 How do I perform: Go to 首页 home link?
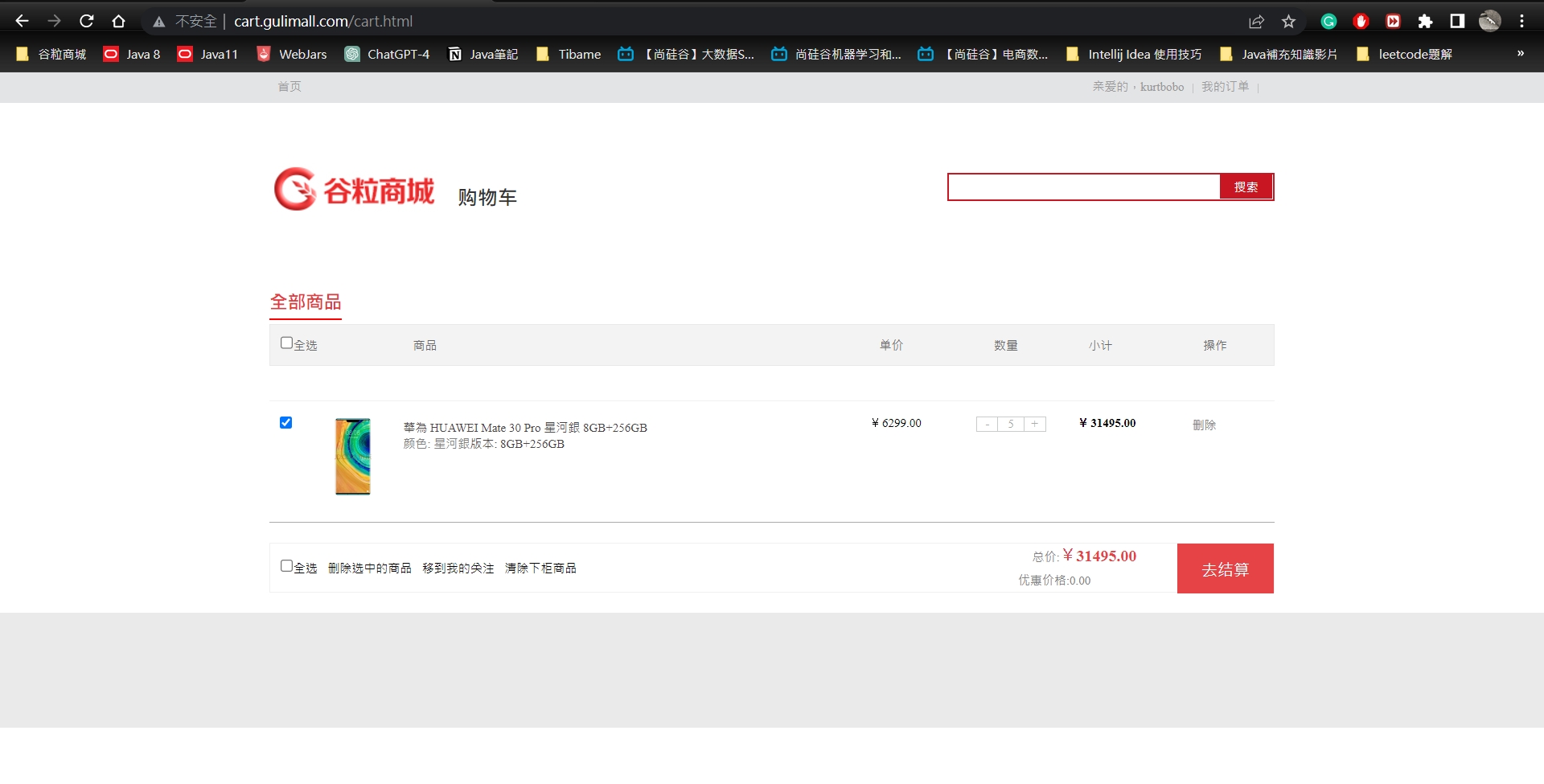(x=289, y=87)
